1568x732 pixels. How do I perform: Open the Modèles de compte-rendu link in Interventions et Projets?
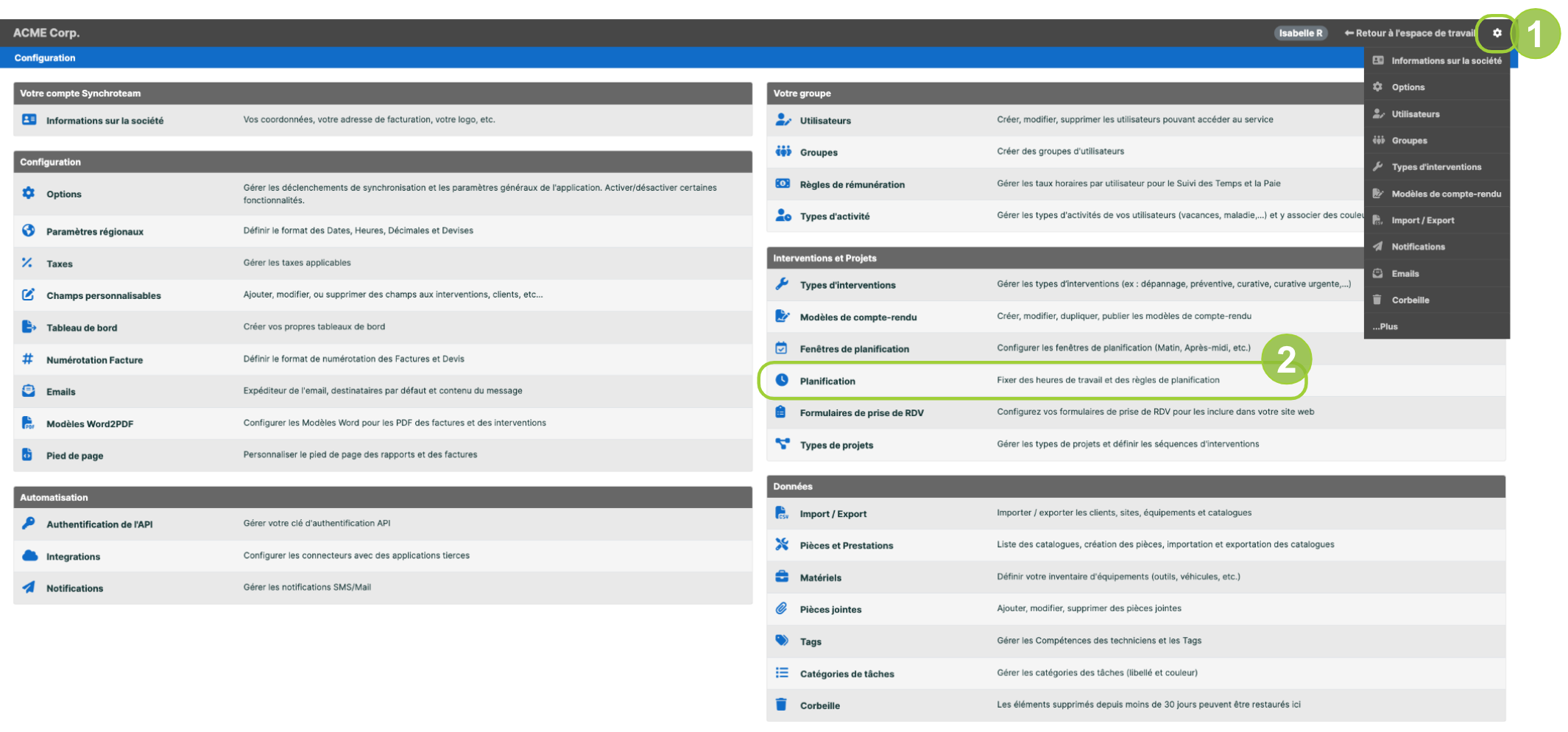pyautogui.click(x=858, y=317)
